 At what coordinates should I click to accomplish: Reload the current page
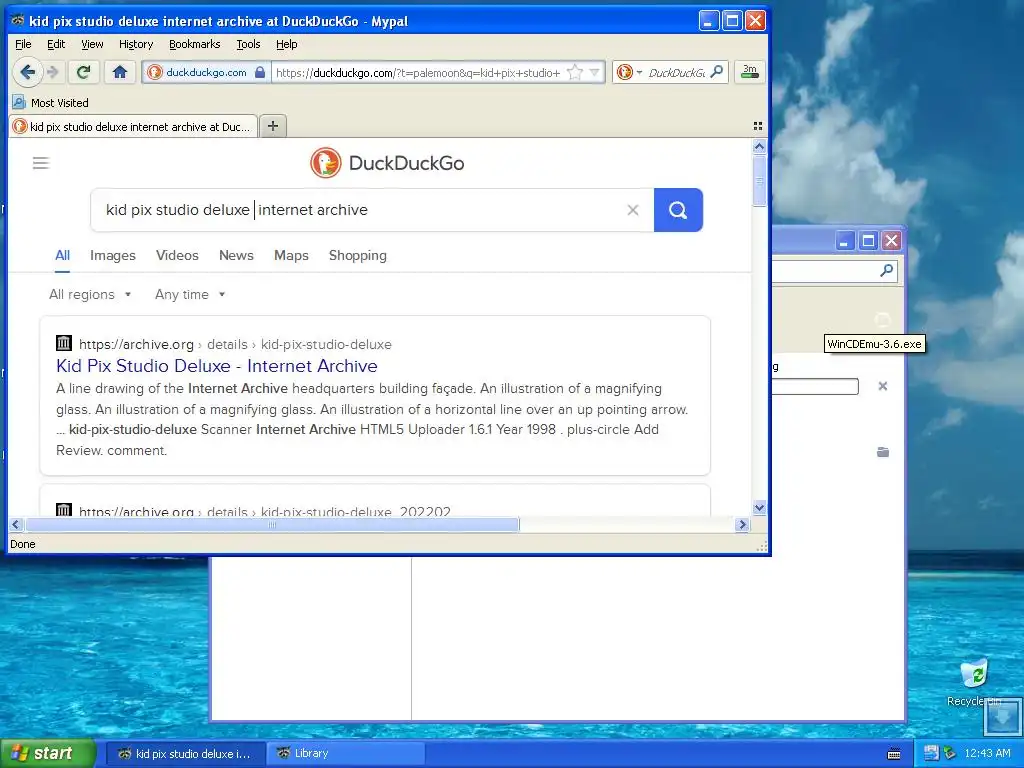pos(83,72)
